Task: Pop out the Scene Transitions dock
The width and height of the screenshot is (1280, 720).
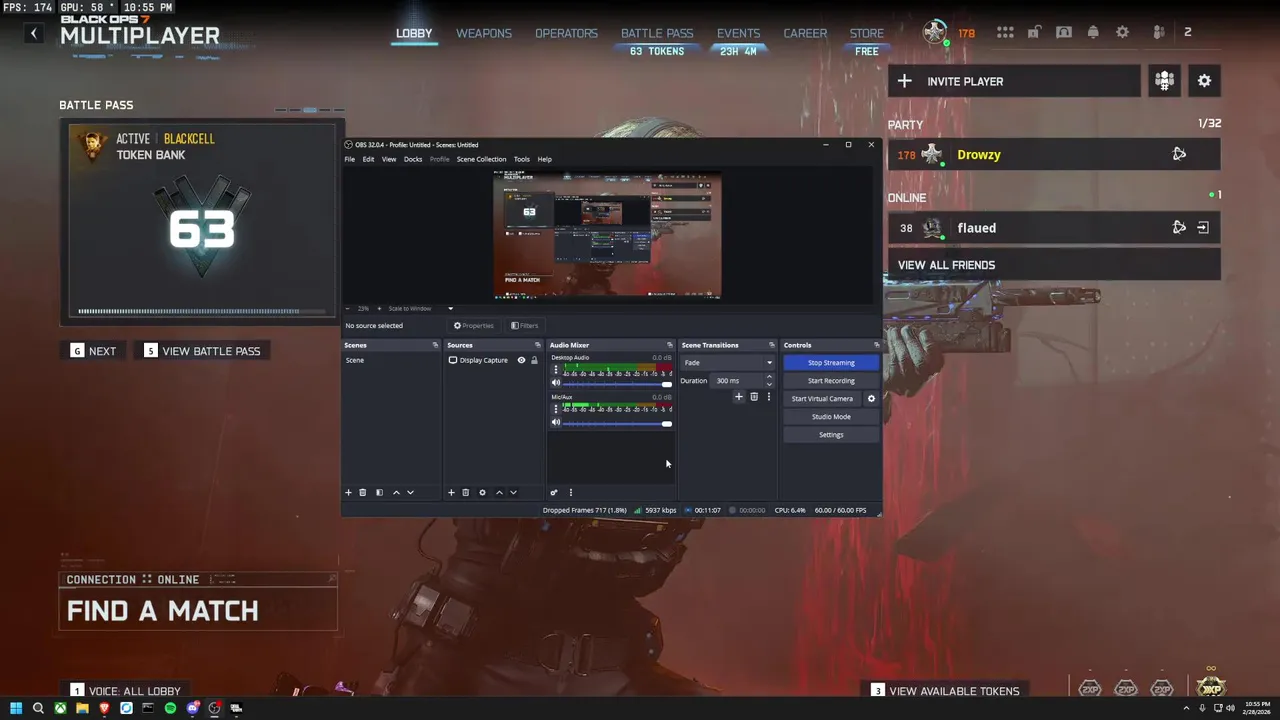Action: 771,345
